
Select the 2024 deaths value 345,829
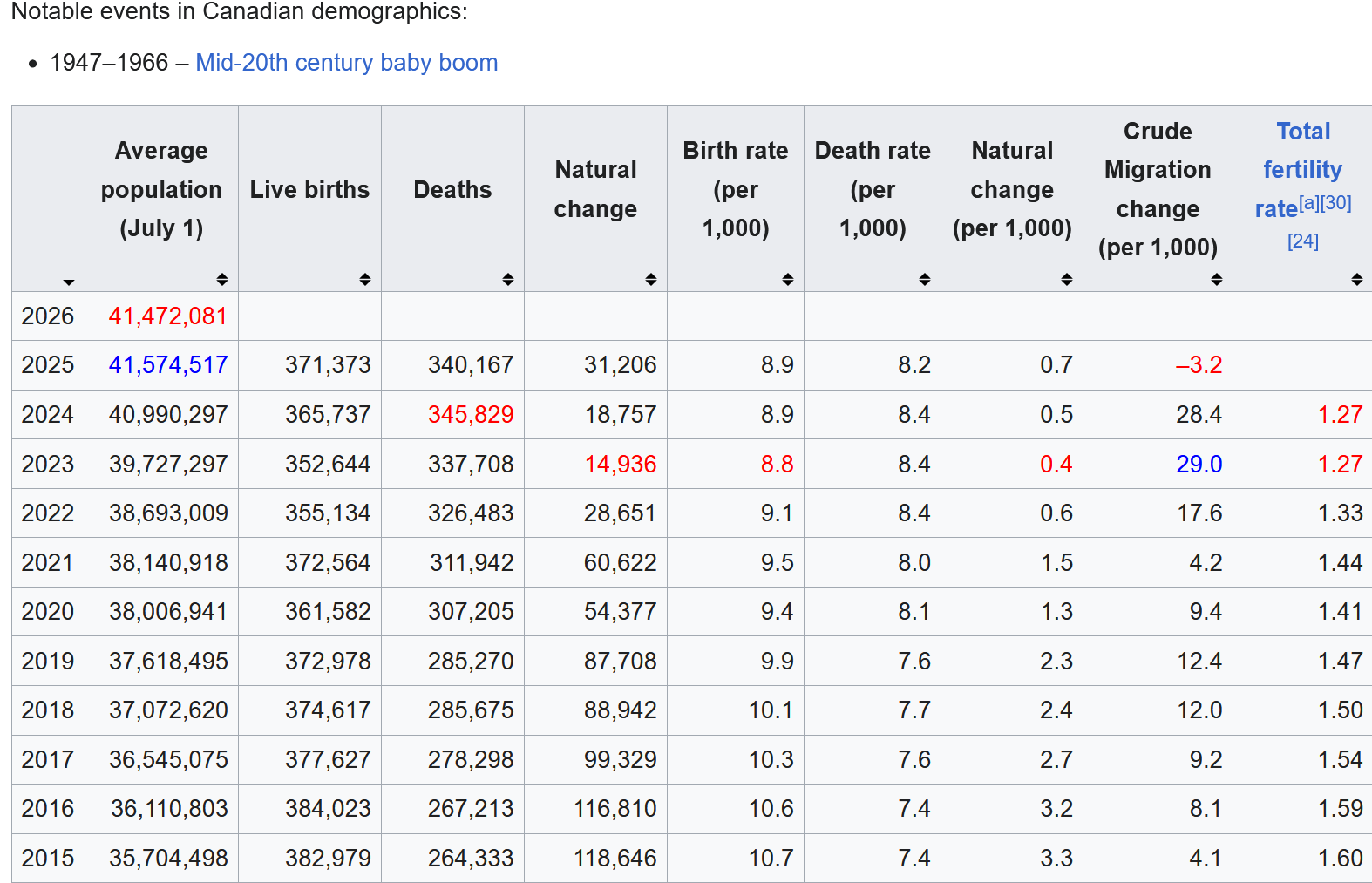click(x=471, y=414)
